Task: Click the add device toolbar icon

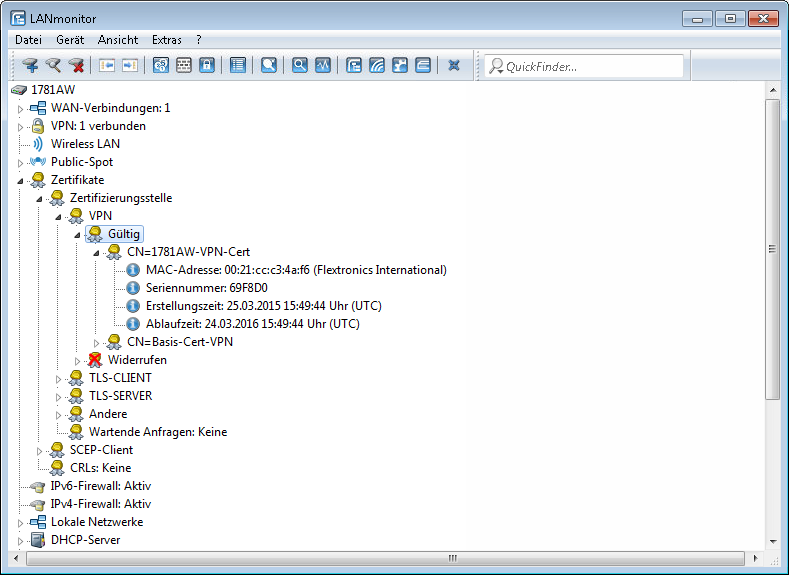Action: (x=30, y=66)
